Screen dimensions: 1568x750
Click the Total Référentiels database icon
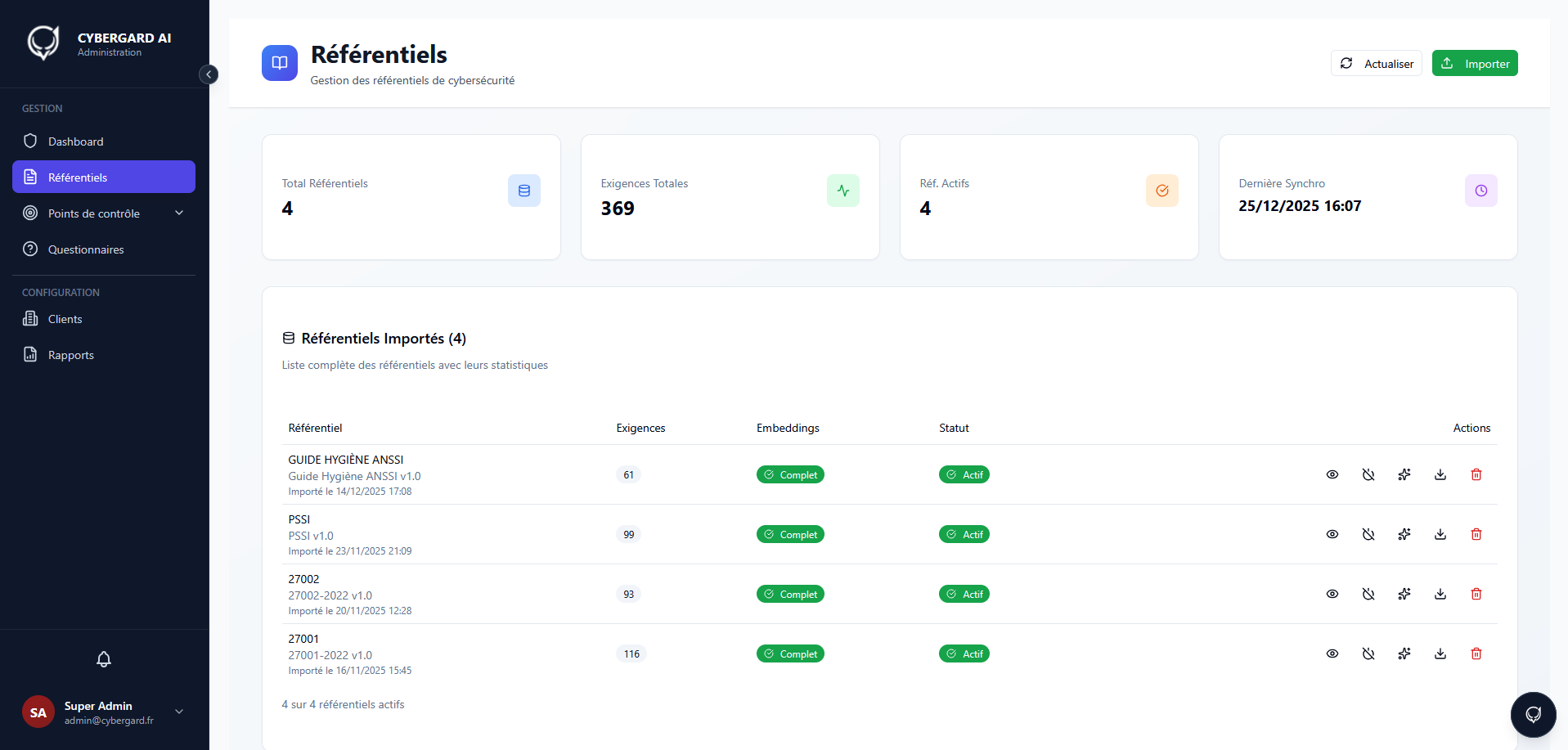click(x=524, y=191)
